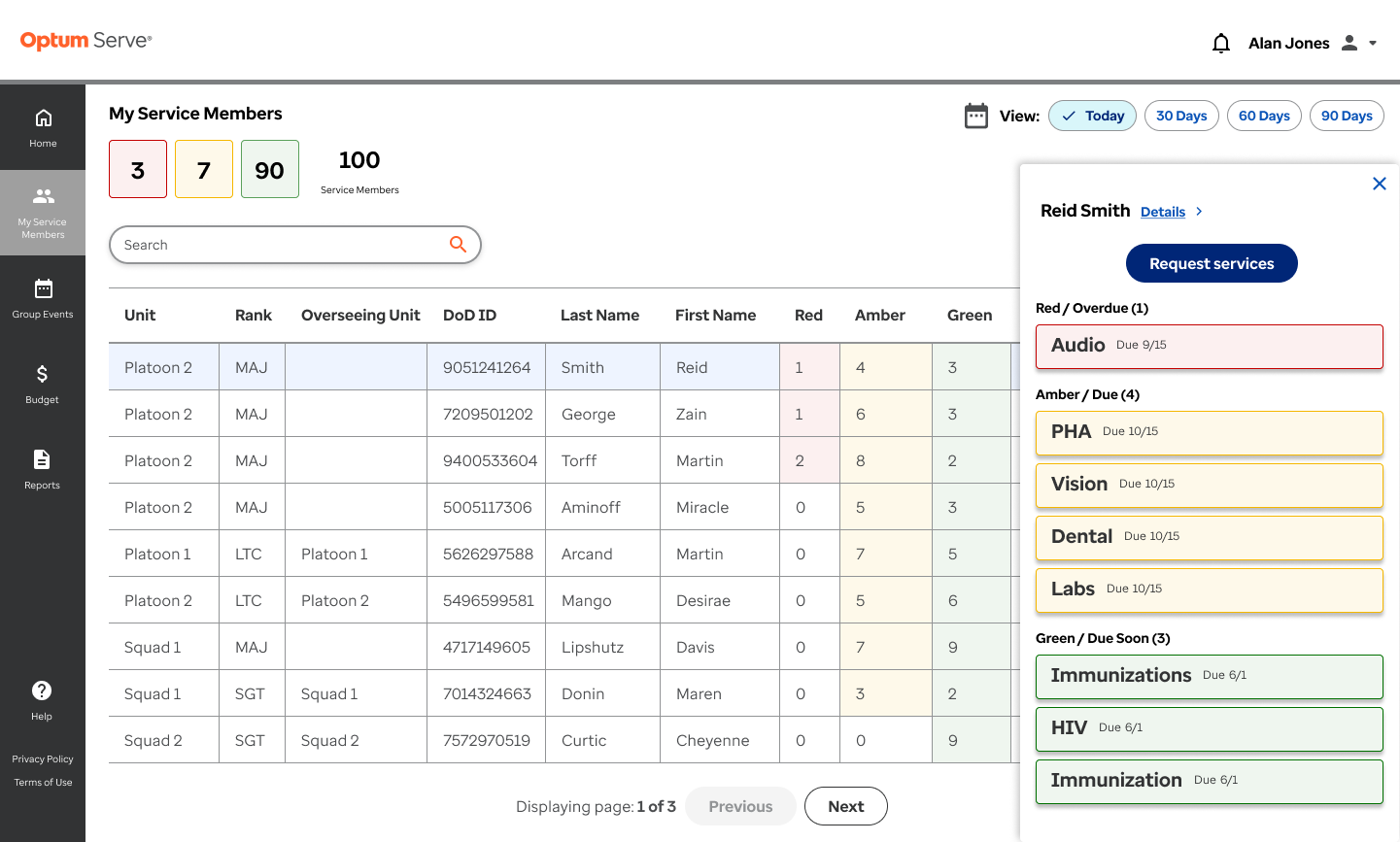Open the Help question mark icon
Viewport: 1400px width, 842px height.
pos(42,690)
